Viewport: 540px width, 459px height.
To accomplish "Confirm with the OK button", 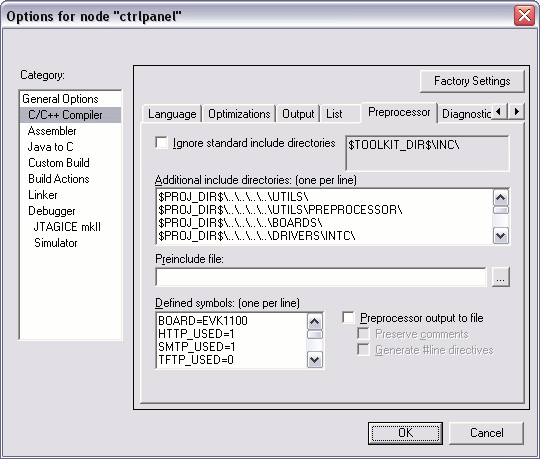I will (x=405, y=433).
